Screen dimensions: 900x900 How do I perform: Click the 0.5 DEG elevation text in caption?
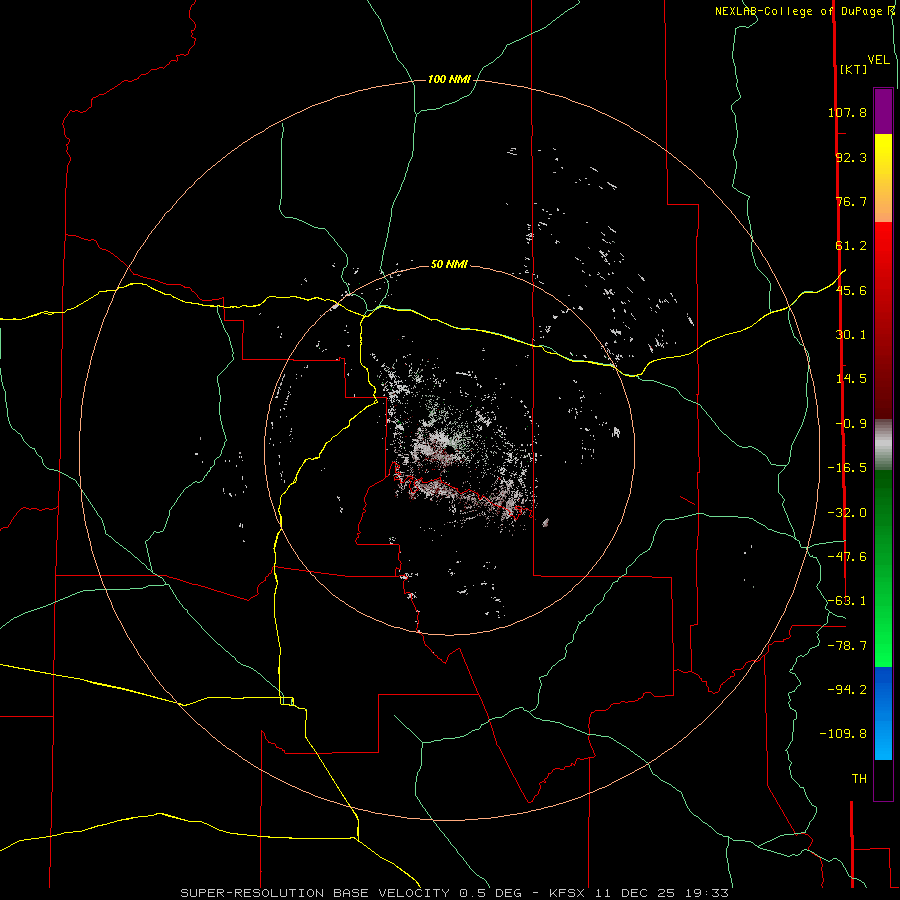click(x=490, y=893)
